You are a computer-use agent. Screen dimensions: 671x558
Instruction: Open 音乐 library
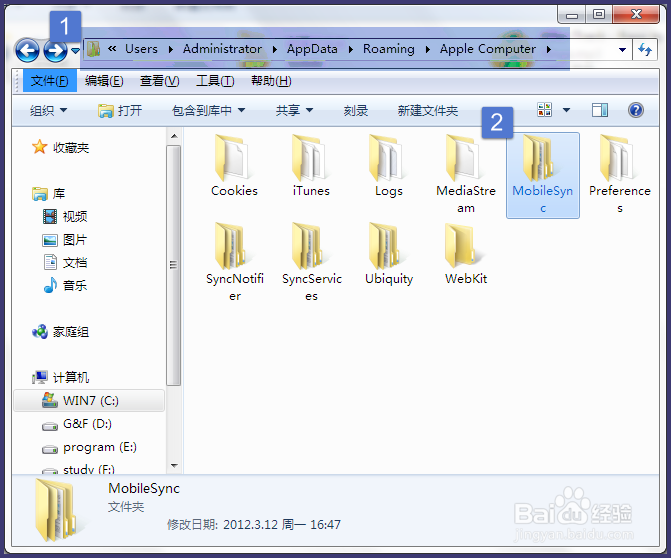pos(65,285)
